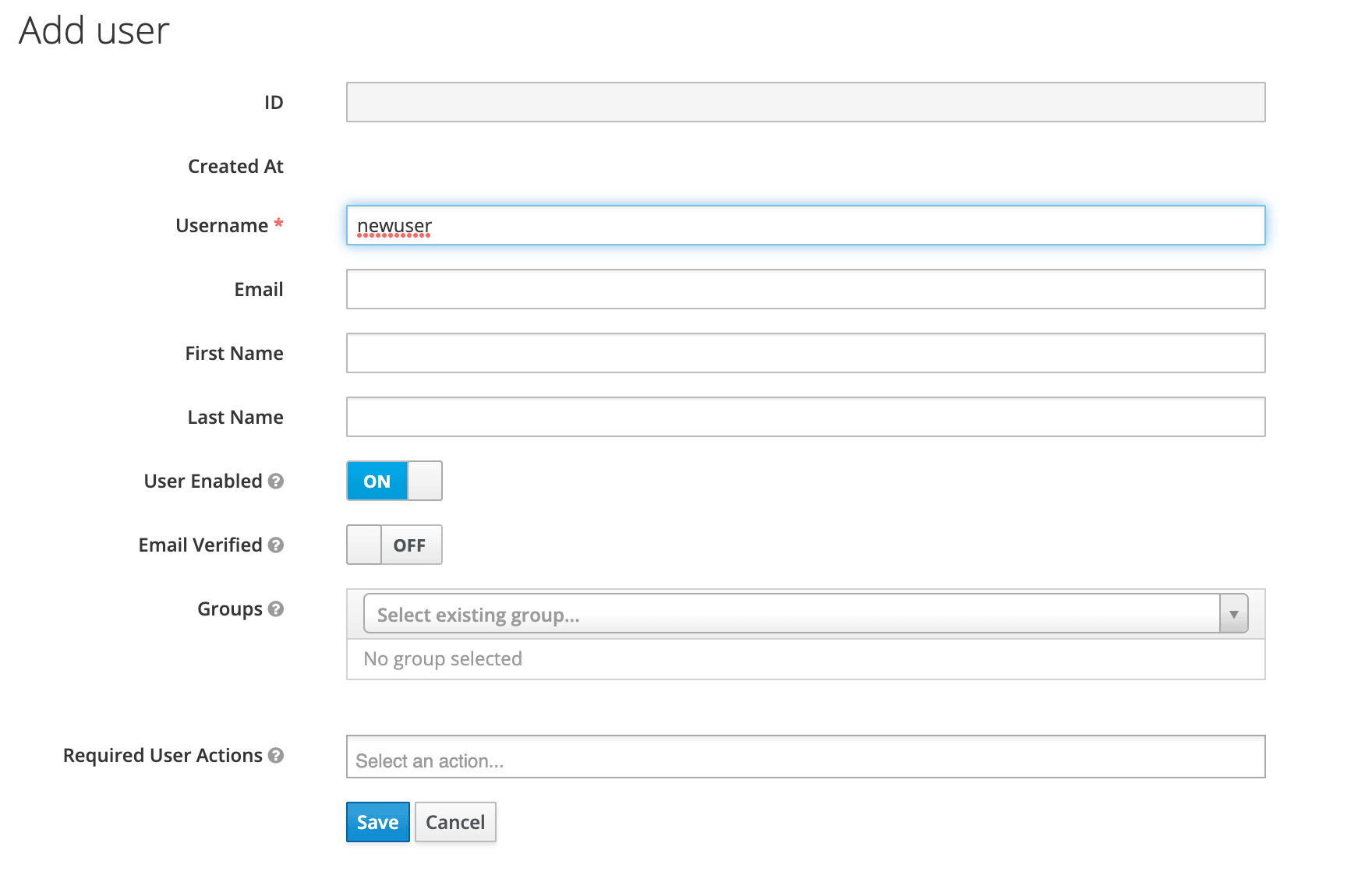Click the First Name input field
The image size is (1358, 896).
tap(805, 353)
